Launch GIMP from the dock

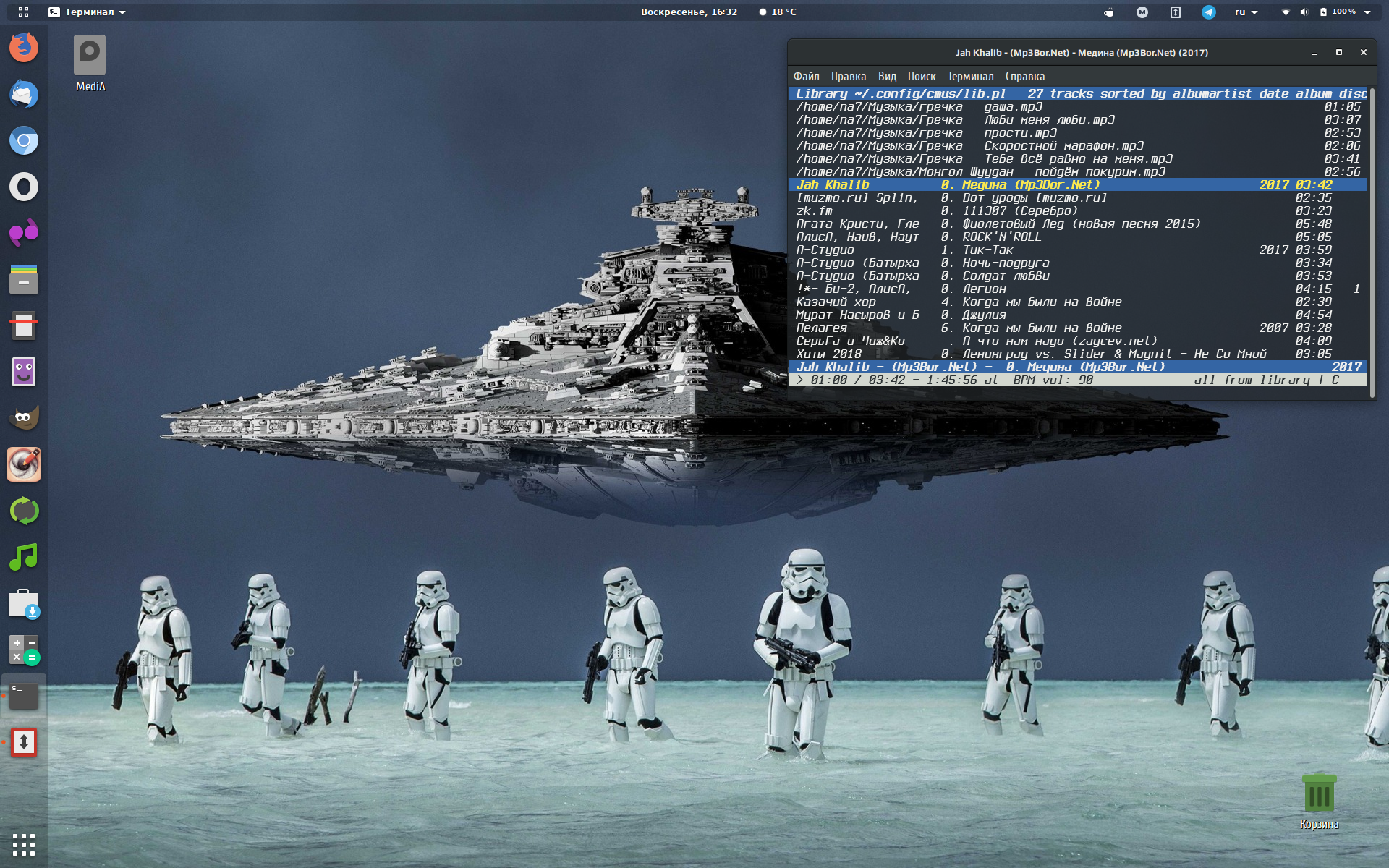pos(24,418)
